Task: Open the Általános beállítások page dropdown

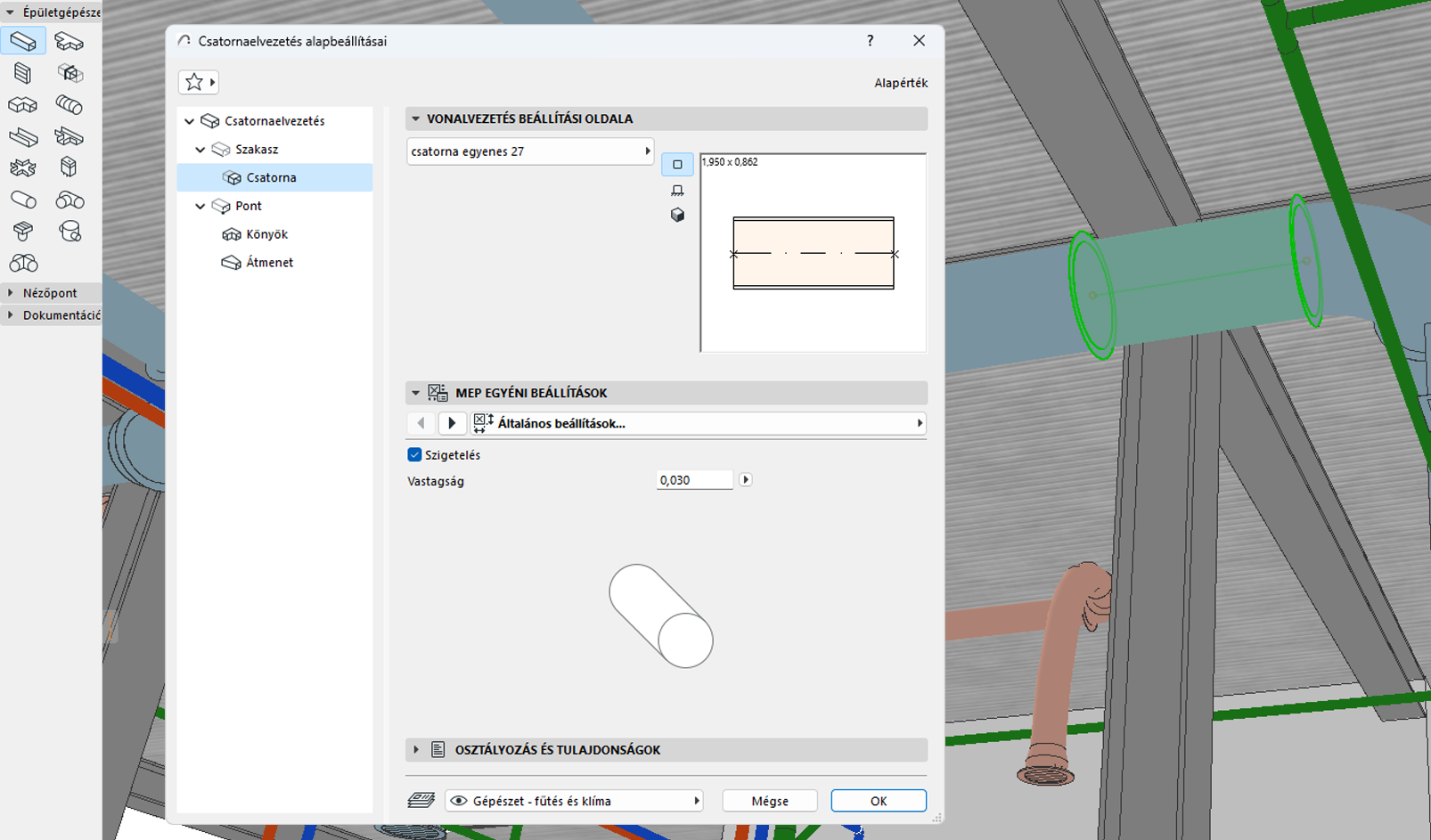Action: click(x=699, y=423)
